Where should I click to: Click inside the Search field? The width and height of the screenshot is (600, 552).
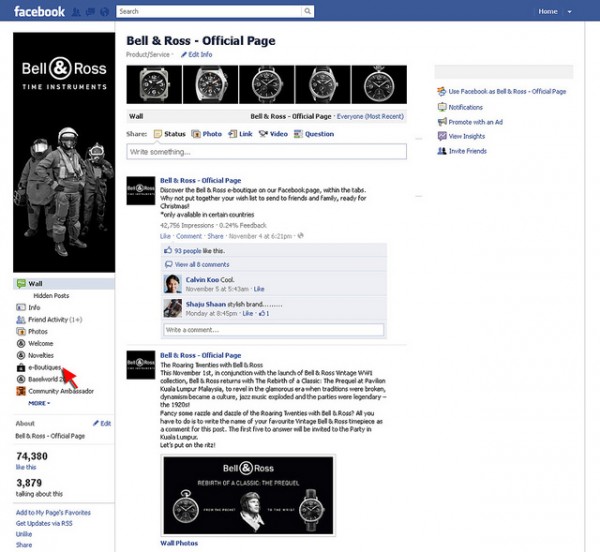click(x=209, y=11)
